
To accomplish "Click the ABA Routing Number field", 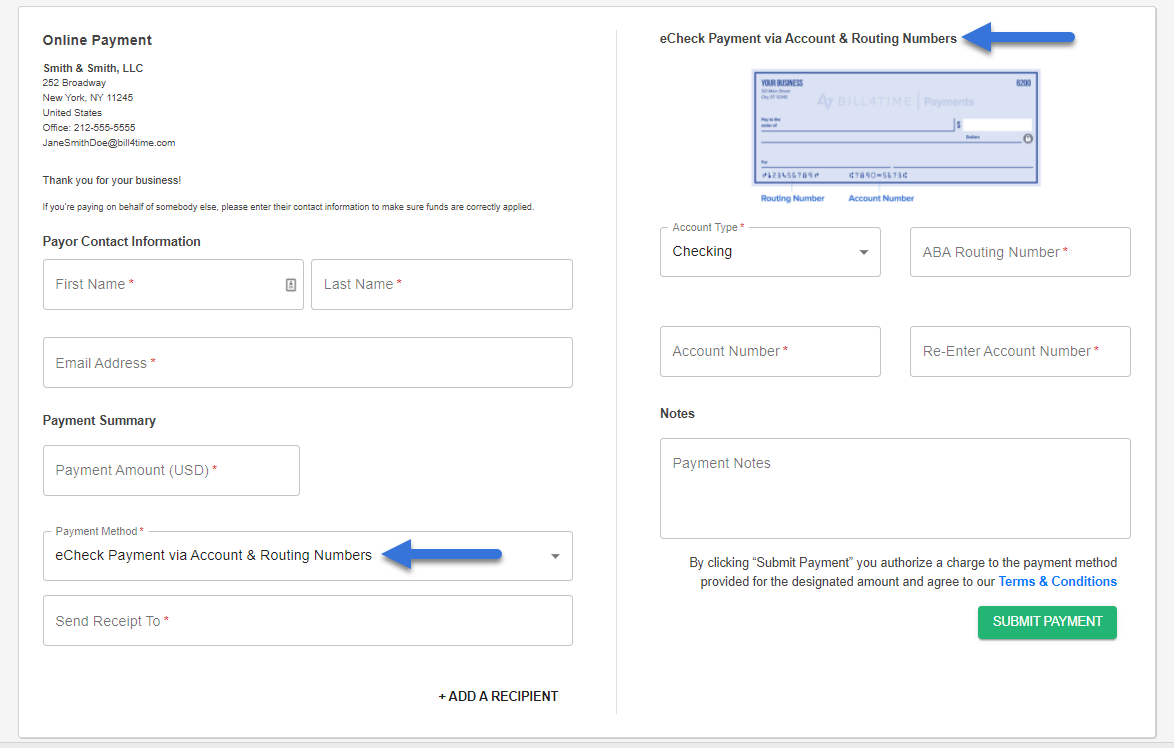I will pyautogui.click(x=1020, y=252).
